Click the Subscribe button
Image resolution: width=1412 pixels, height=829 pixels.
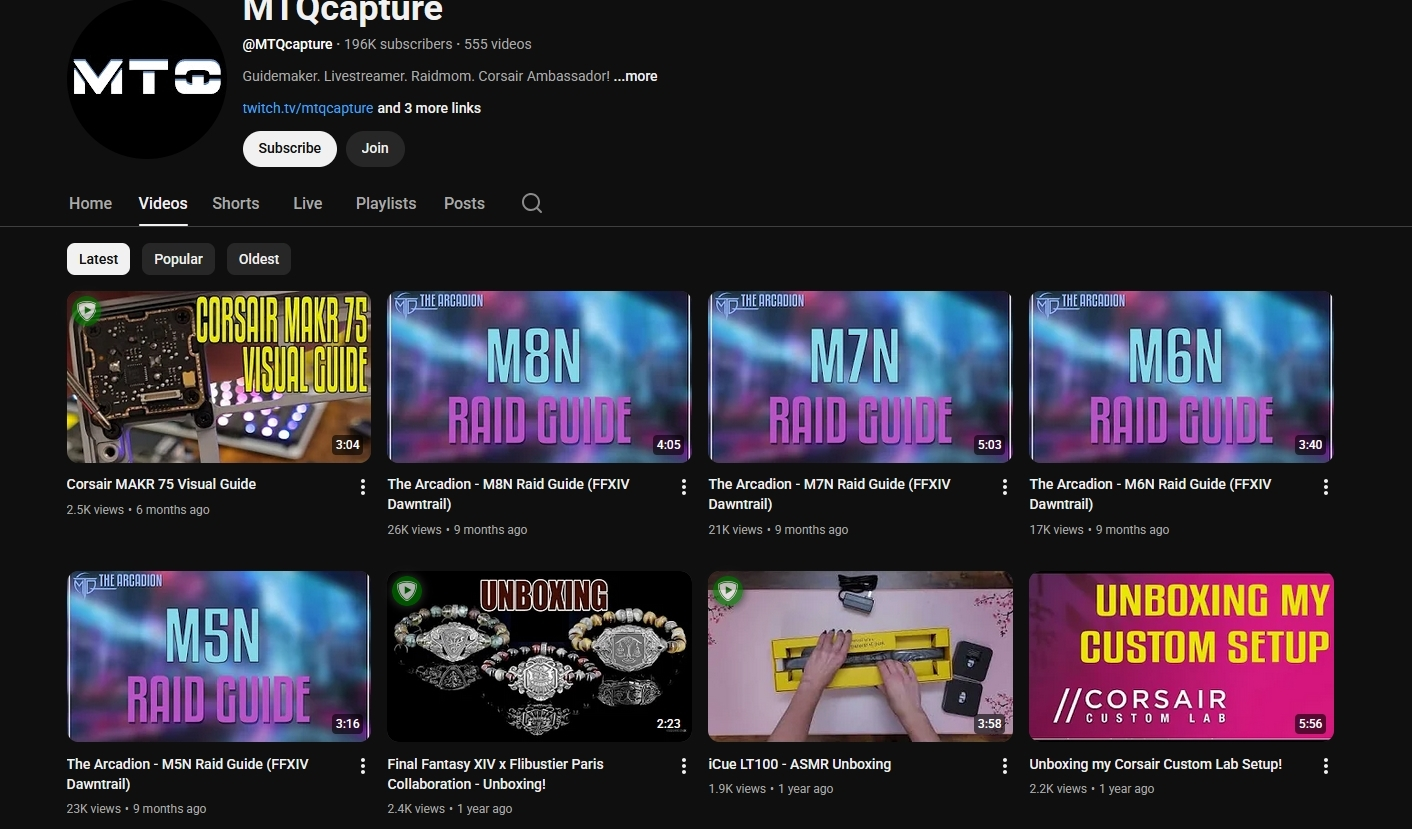(x=290, y=148)
